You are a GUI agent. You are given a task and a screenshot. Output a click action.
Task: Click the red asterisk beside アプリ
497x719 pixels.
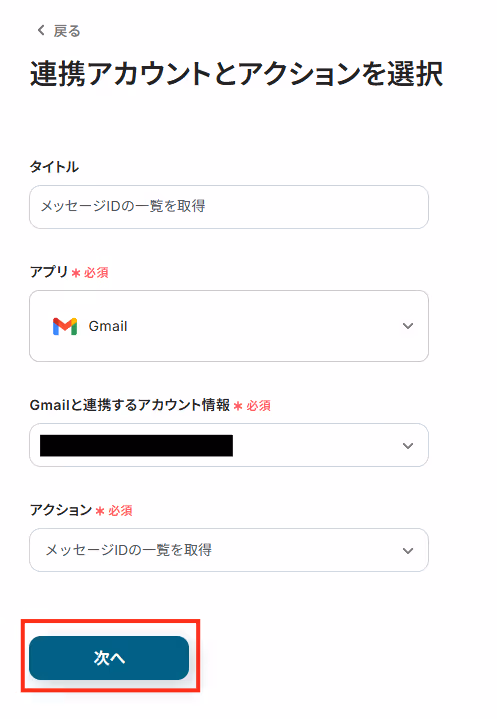pos(76,273)
